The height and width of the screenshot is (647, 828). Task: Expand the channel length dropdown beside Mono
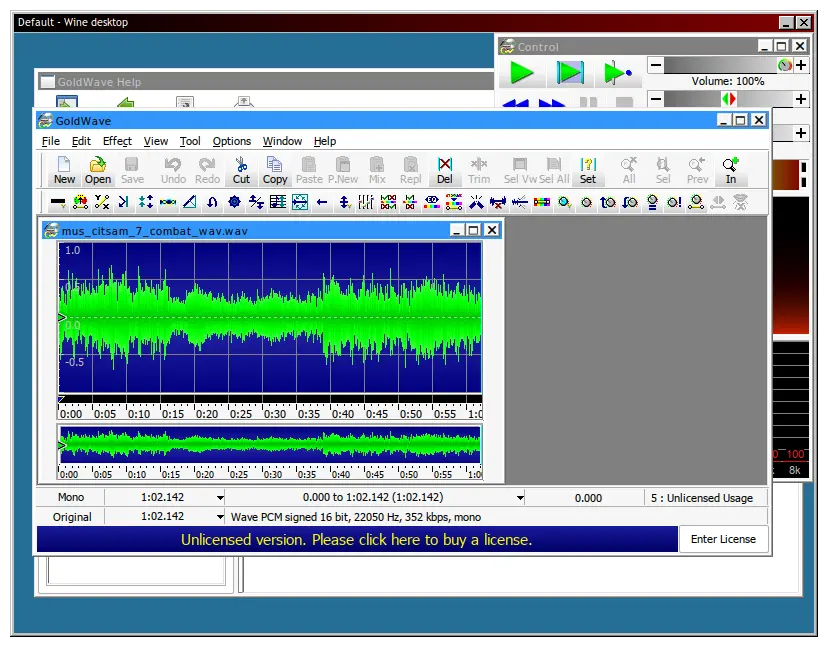(x=220, y=497)
